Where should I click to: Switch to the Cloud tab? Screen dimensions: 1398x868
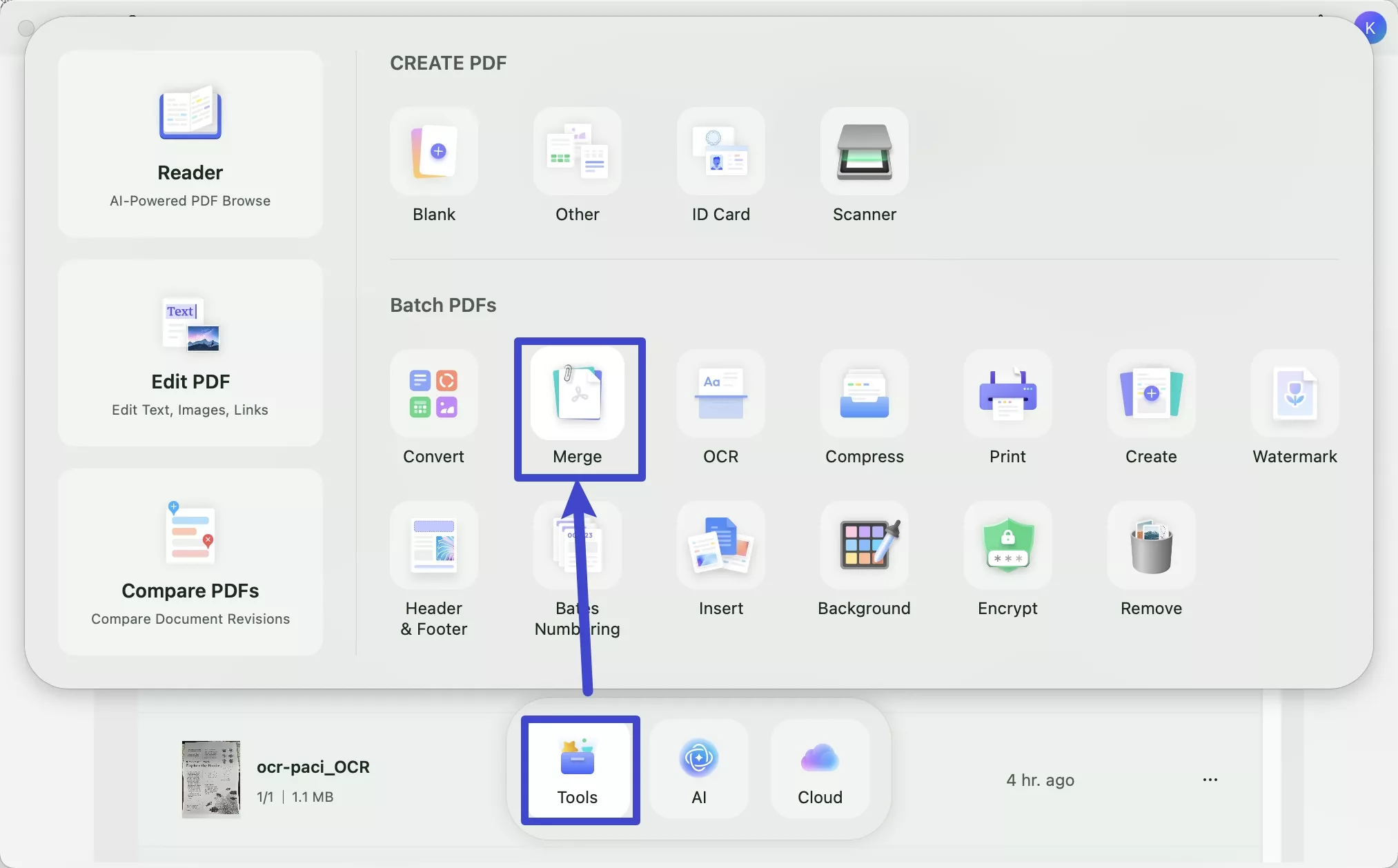(x=820, y=769)
